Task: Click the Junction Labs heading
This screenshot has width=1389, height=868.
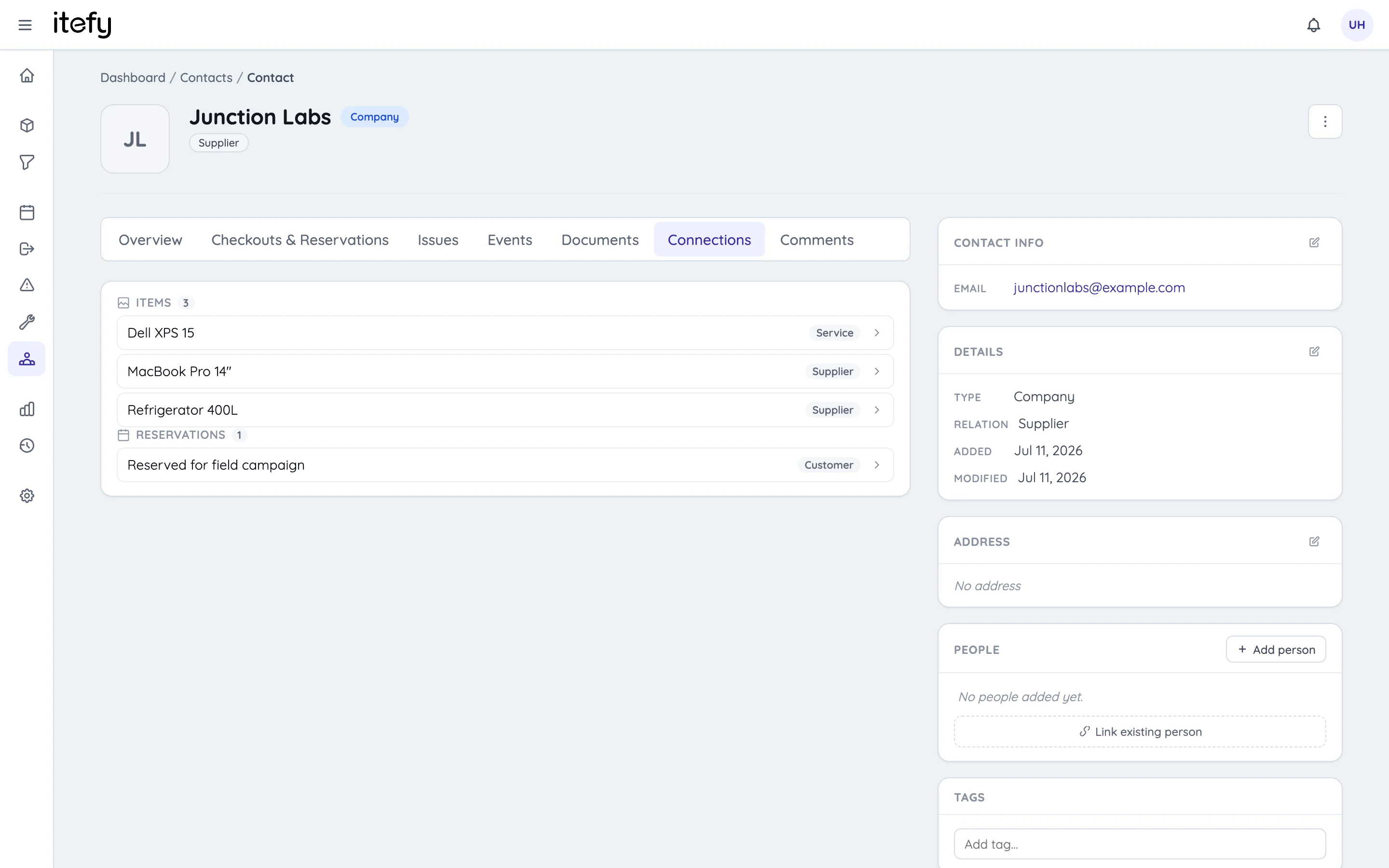Action: coord(260,117)
